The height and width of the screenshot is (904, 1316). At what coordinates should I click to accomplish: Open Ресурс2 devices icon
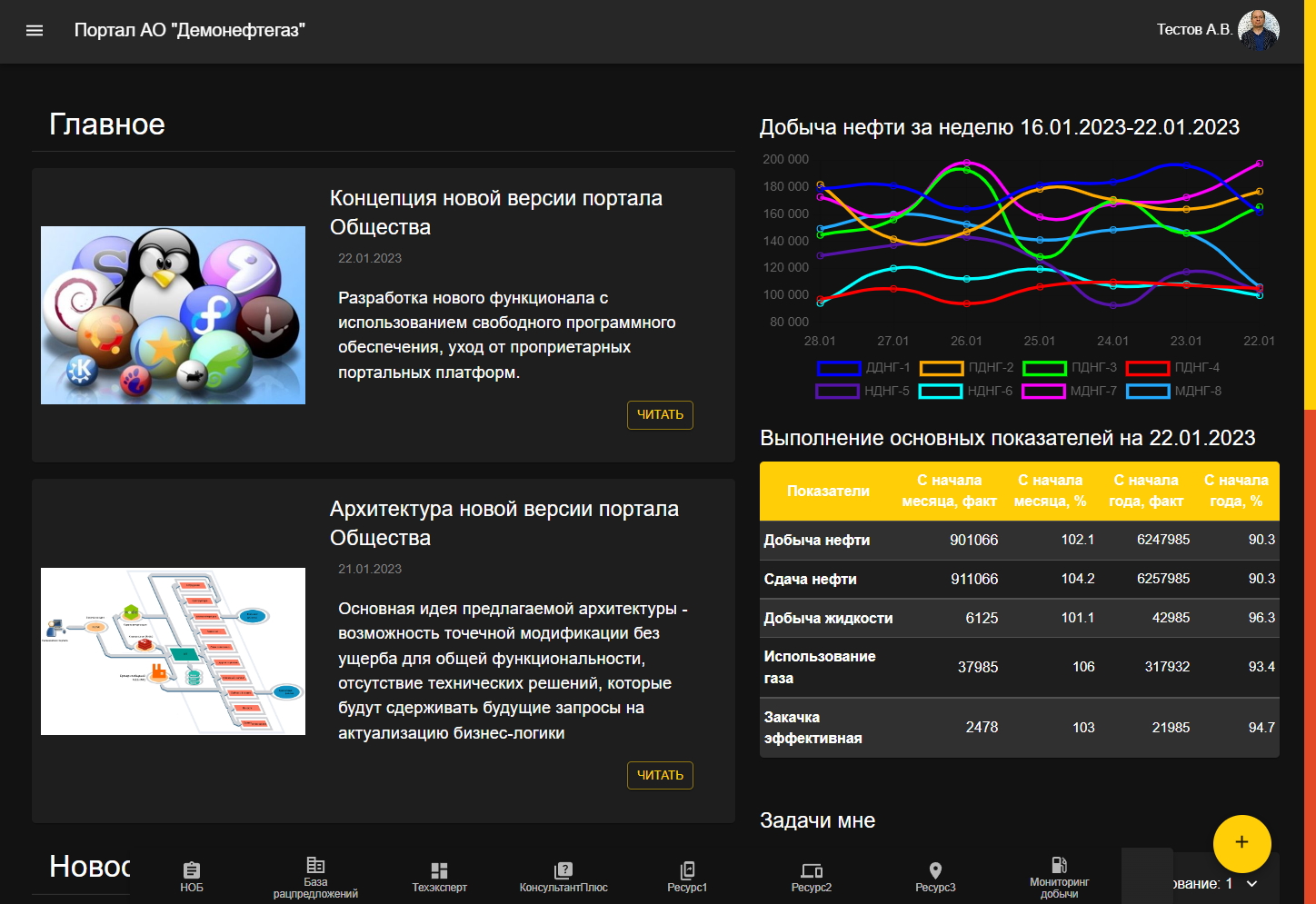(812, 870)
